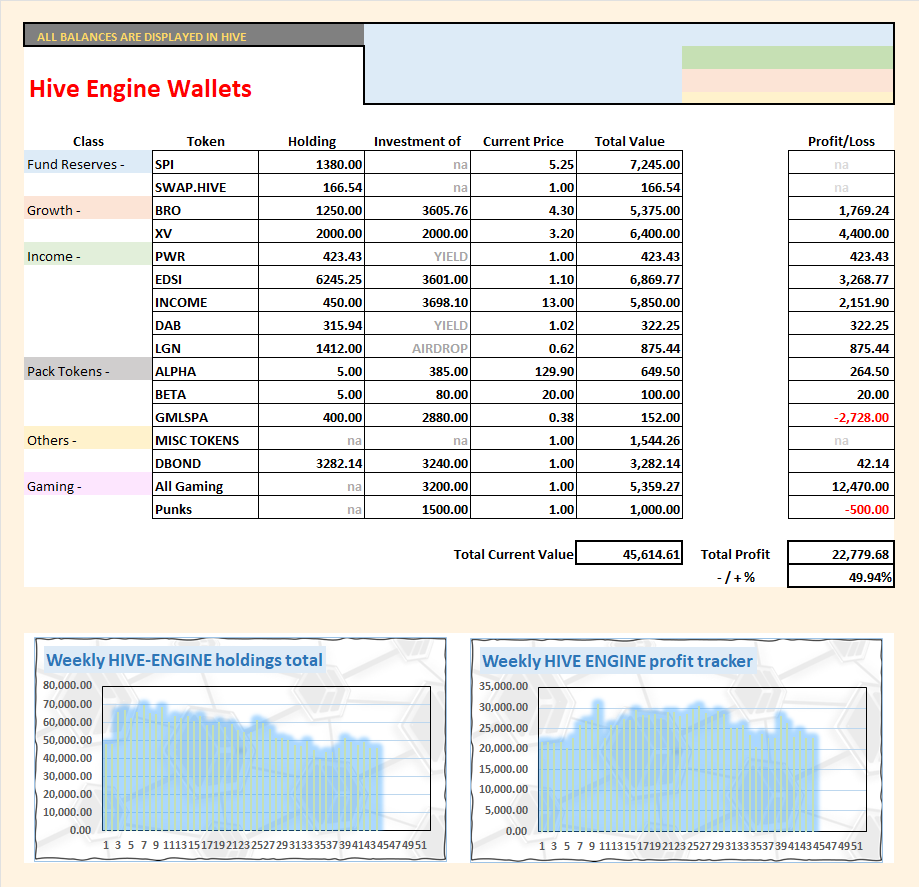Select the SWAP.HIVE token cell
This screenshot has height=887, width=919.
(205, 185)
